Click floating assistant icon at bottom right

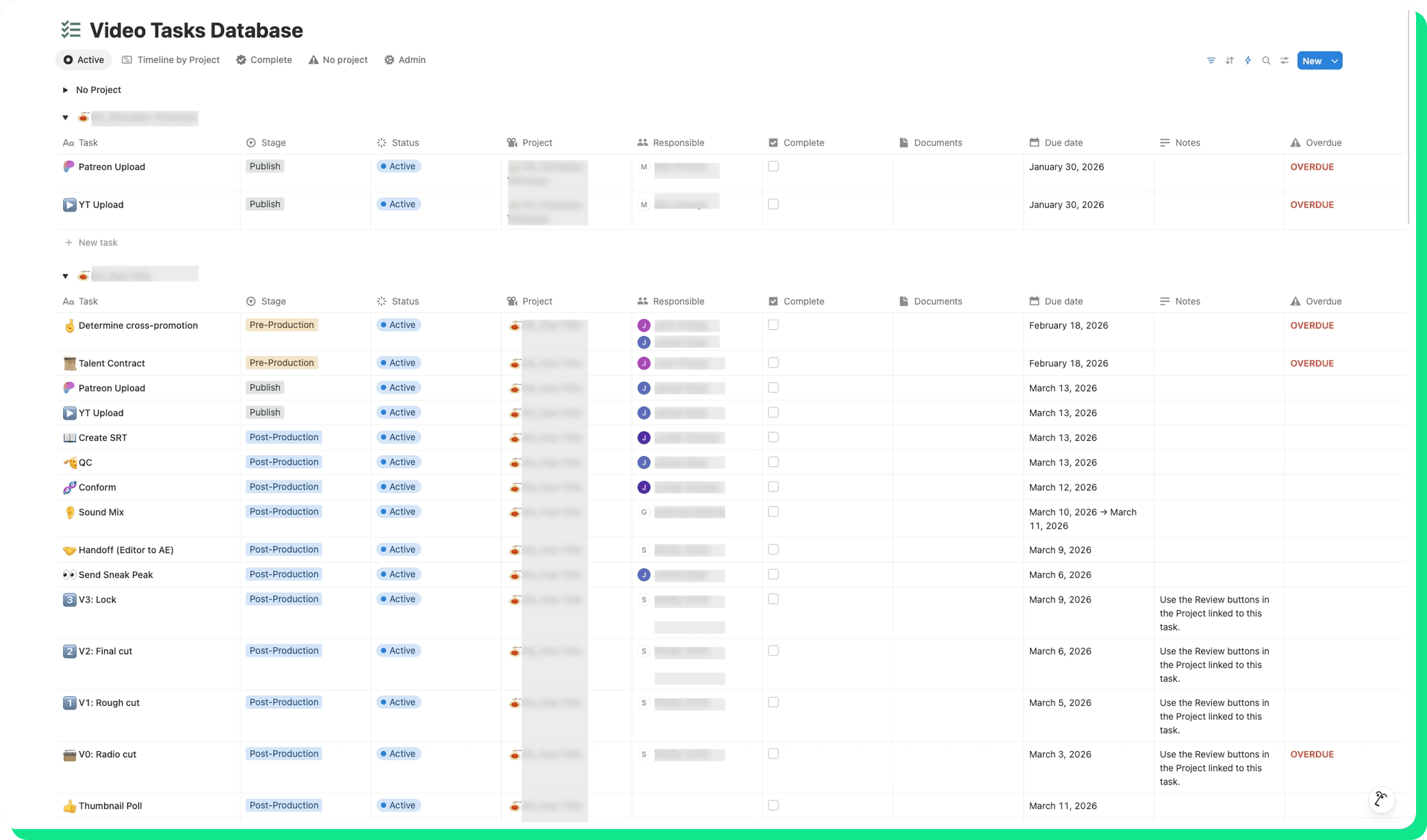[1380, 799]
